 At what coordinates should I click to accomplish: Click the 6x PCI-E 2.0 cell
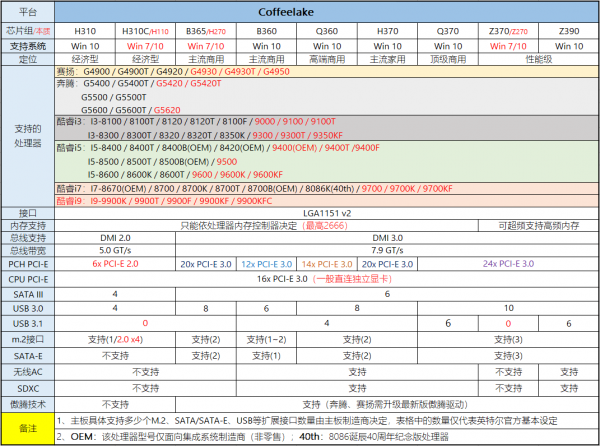[x=115, y=264]
